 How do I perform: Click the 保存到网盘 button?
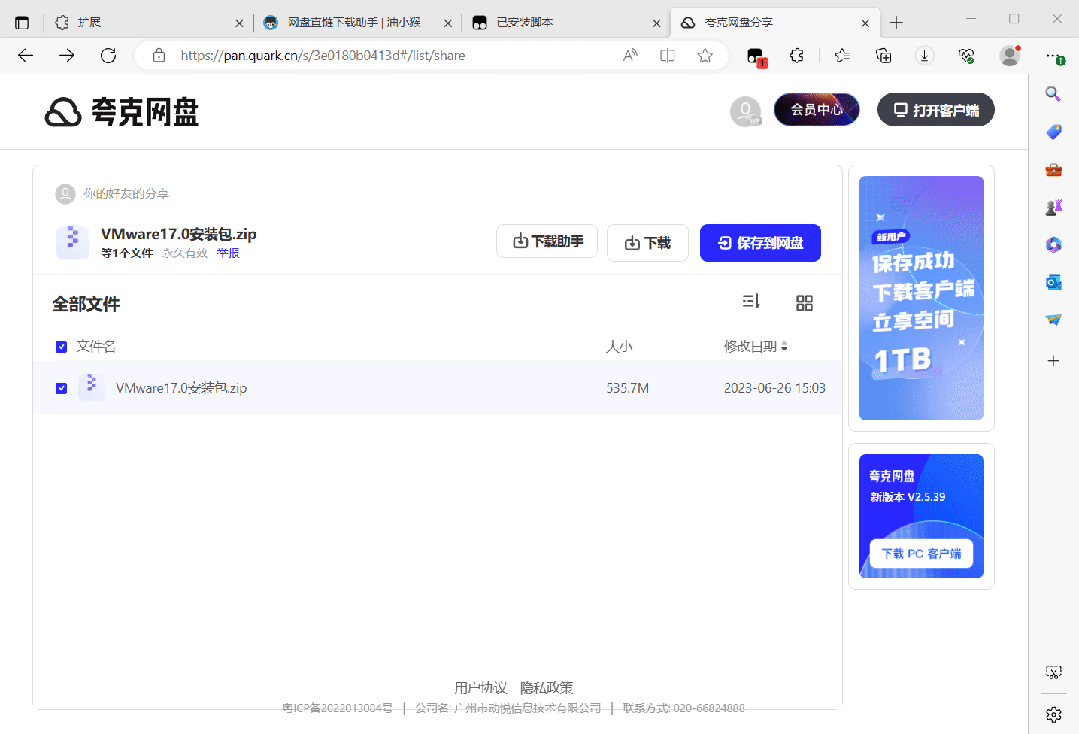tap(760, 242)
